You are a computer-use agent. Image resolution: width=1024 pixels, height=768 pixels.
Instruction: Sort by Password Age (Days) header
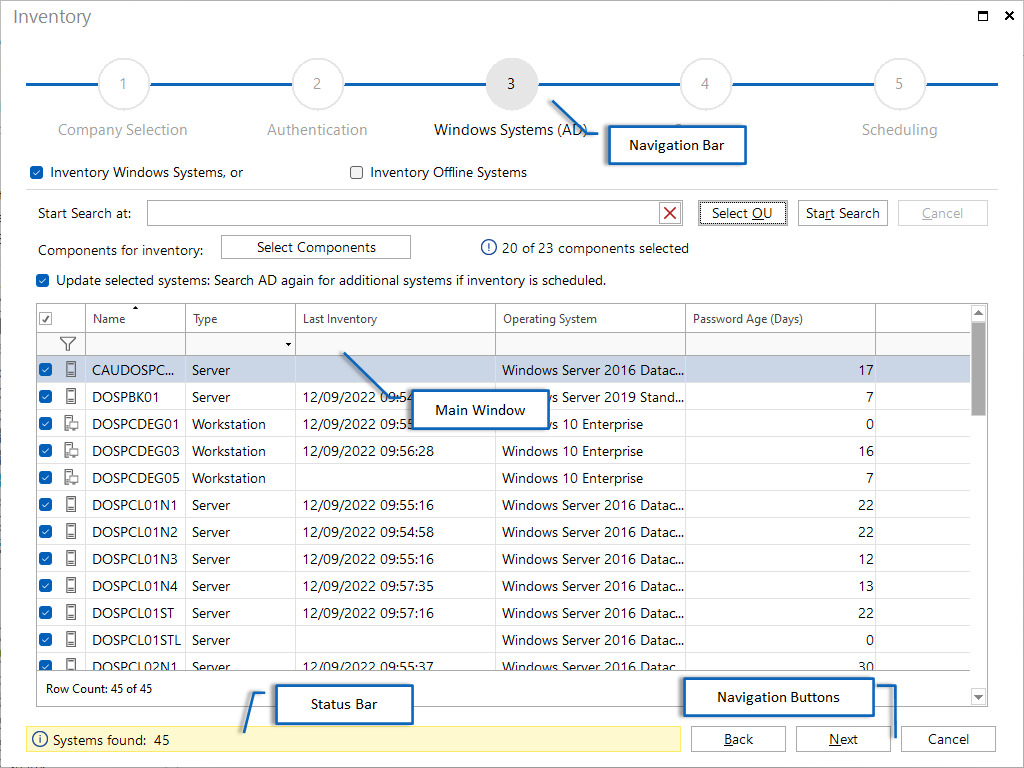(x=780, y=319)
